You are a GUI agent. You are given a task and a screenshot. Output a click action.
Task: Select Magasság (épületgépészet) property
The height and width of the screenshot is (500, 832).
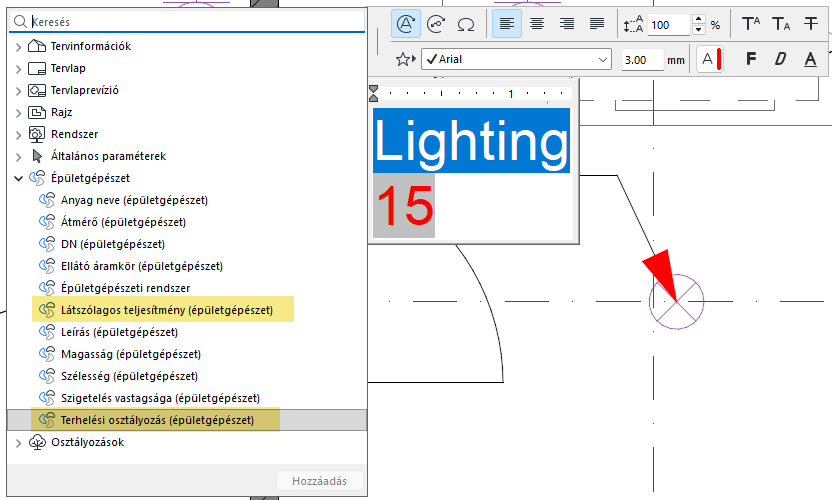point(131,354)
